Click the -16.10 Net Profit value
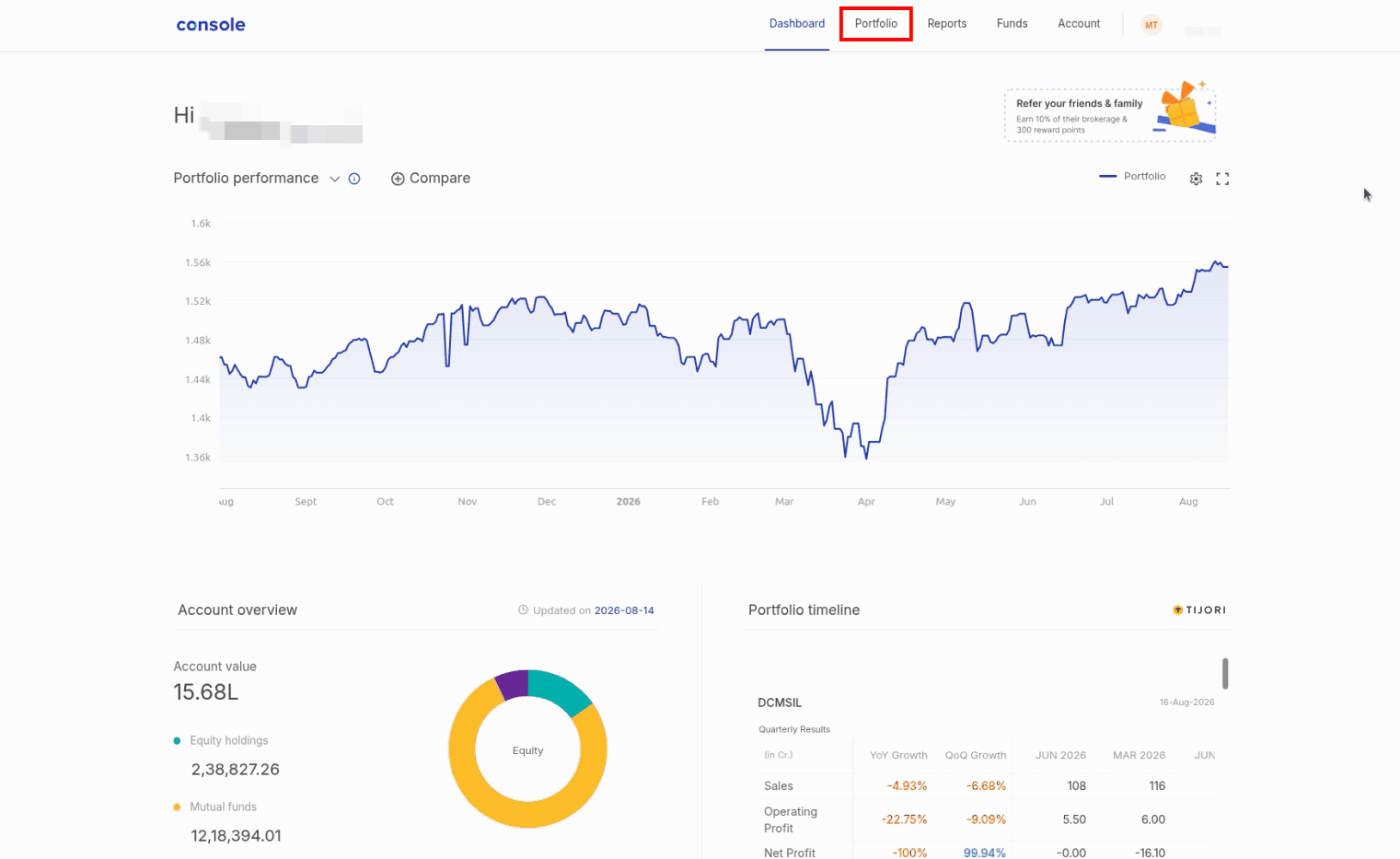Viewport: 1400px width, 859px height. pyautogui.click(x=1151, y=853)
